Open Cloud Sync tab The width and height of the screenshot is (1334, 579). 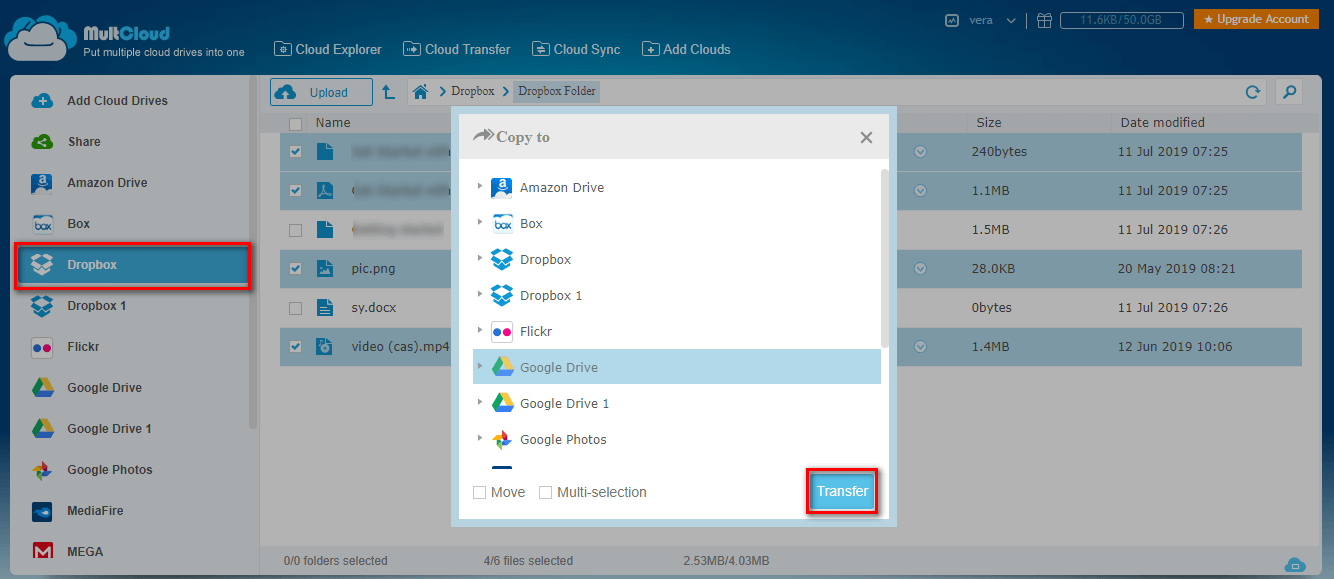pyautogui.click(x=576, y=49)
